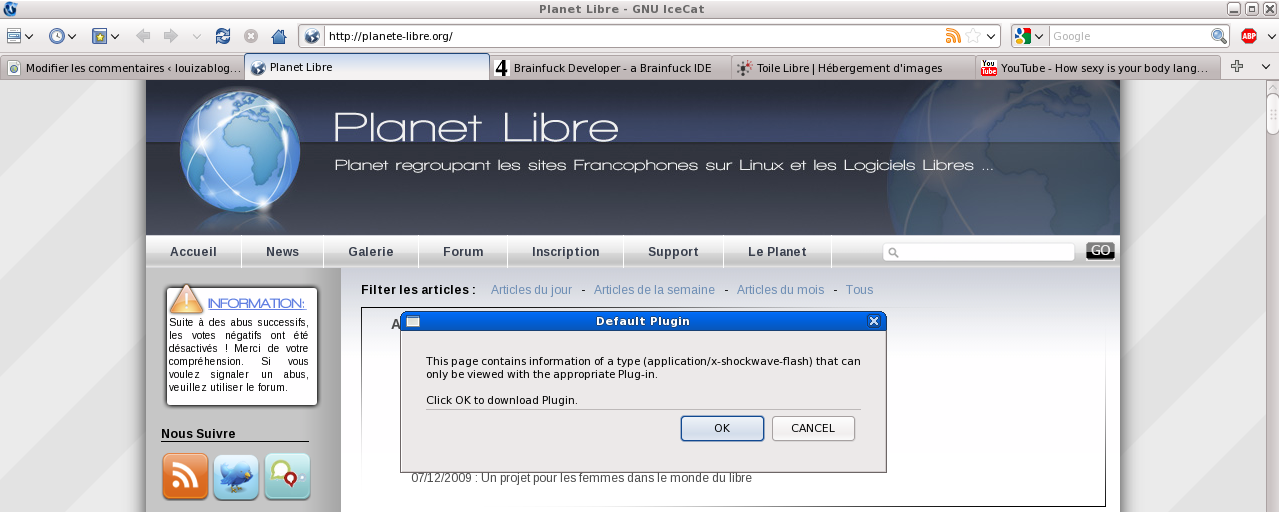Viewport: 1279px width, 512px height.
Task: Click the Planet Libre globe logo
Action: tap(239, 152)
